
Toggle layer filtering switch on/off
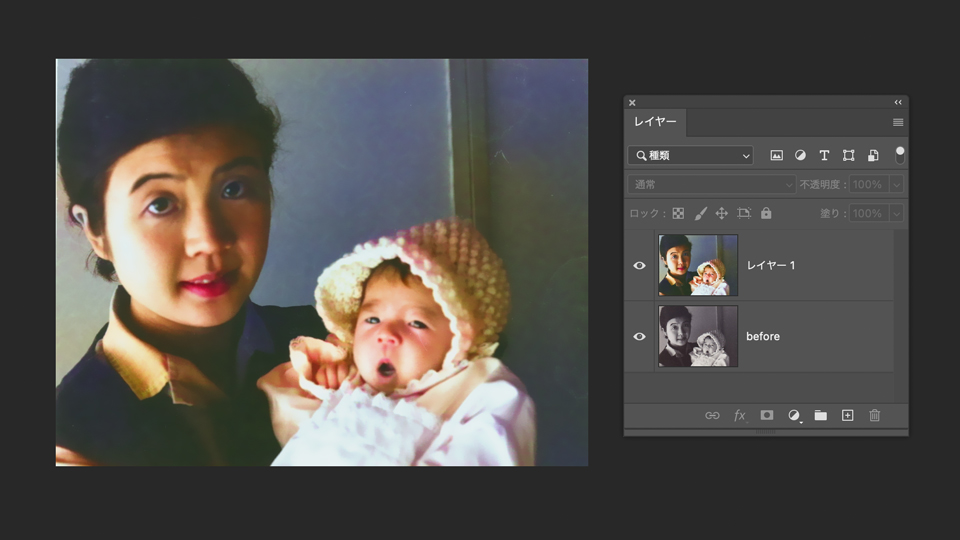point(900,156)
